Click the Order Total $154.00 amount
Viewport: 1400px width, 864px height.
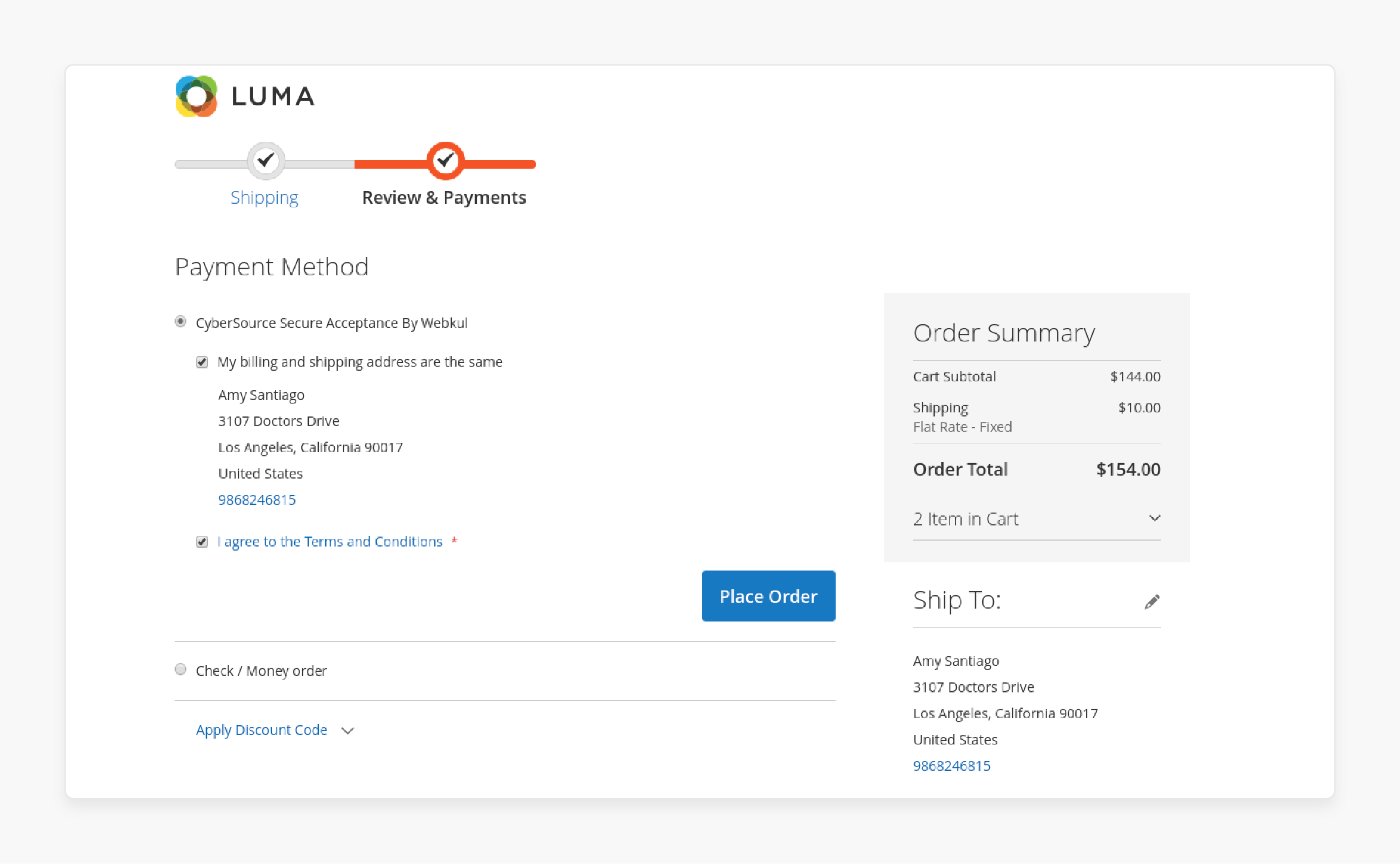tap(1128, 469)
